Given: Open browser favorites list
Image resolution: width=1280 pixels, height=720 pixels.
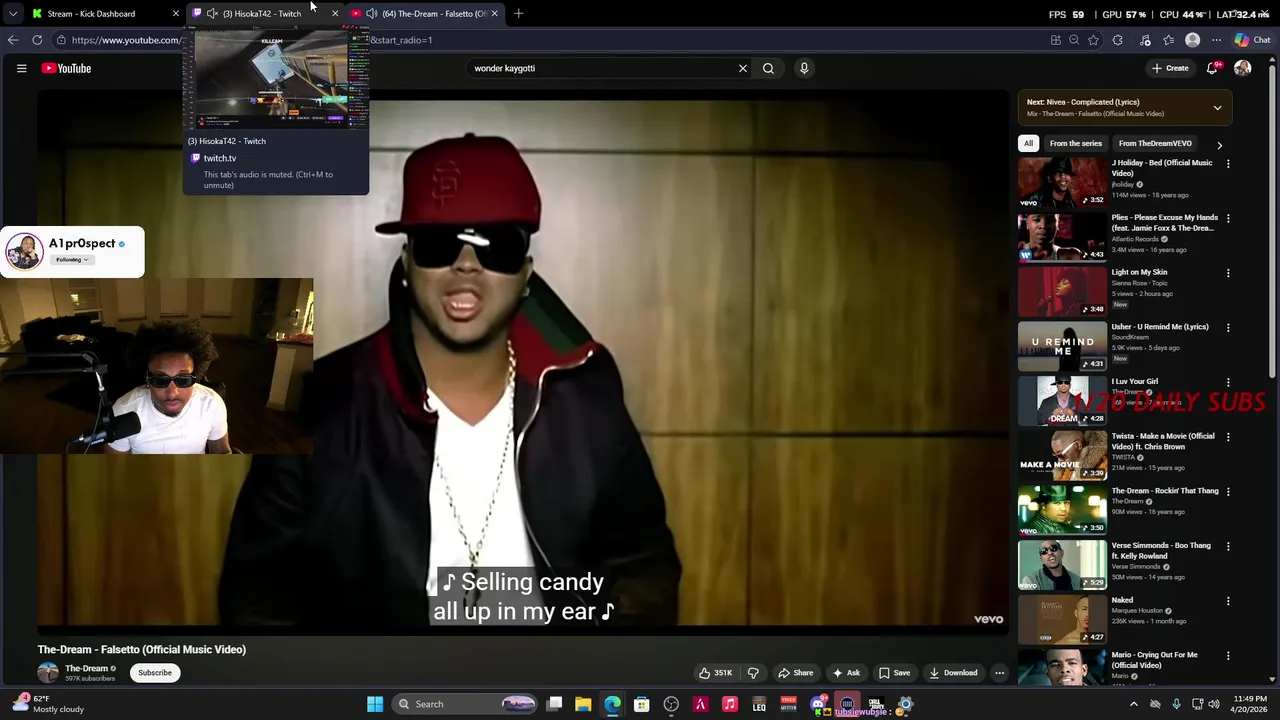Looking at the screenshot, I should (1169, 40).
